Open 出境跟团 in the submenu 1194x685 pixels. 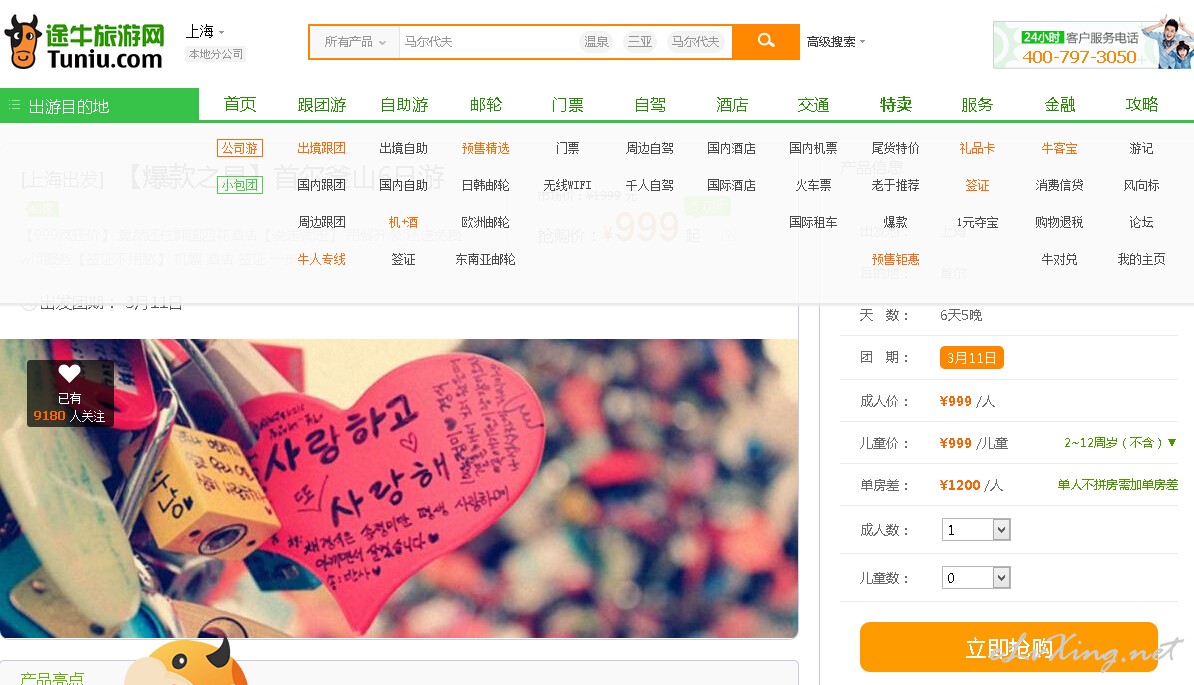click(x=321, y=148)
